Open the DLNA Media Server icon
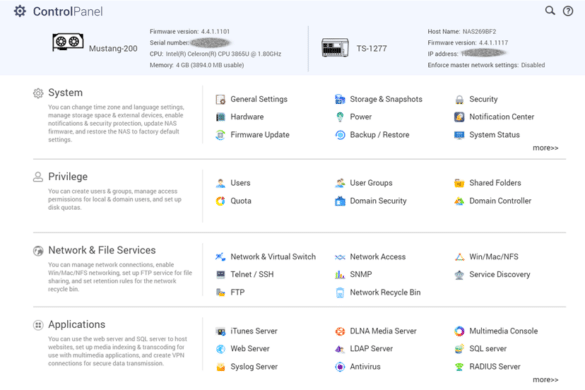Screen dimensions: 585x390 (340, 331)
